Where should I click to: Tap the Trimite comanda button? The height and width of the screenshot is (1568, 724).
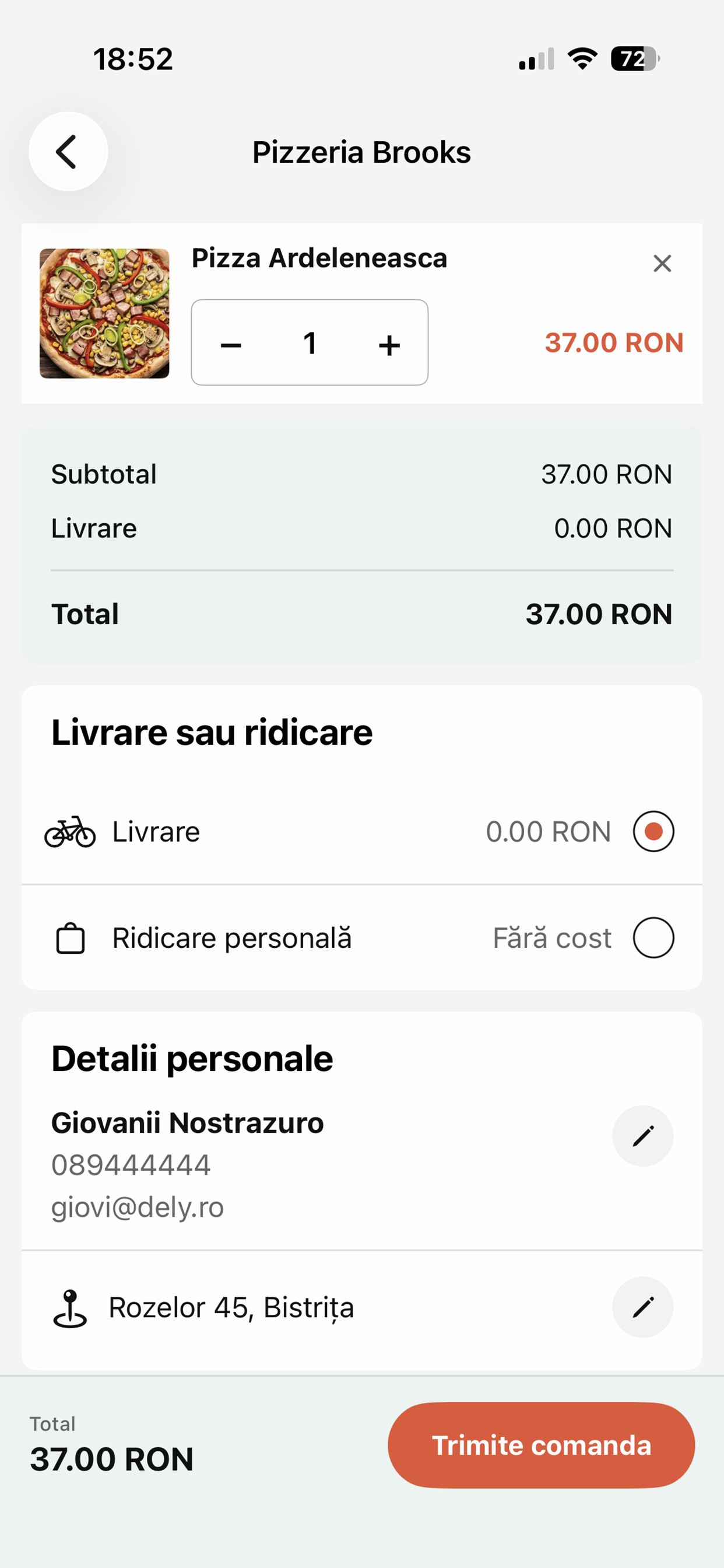[541, 1445]
